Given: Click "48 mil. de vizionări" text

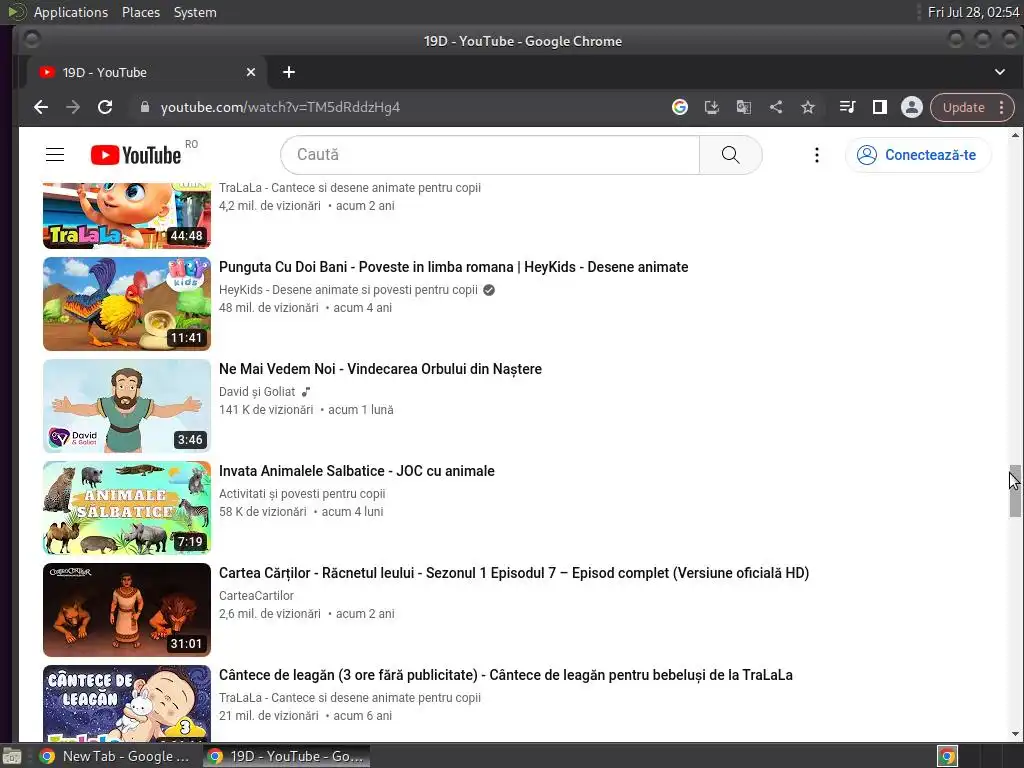Looking at the screenshot, I should tap(268, 308).
